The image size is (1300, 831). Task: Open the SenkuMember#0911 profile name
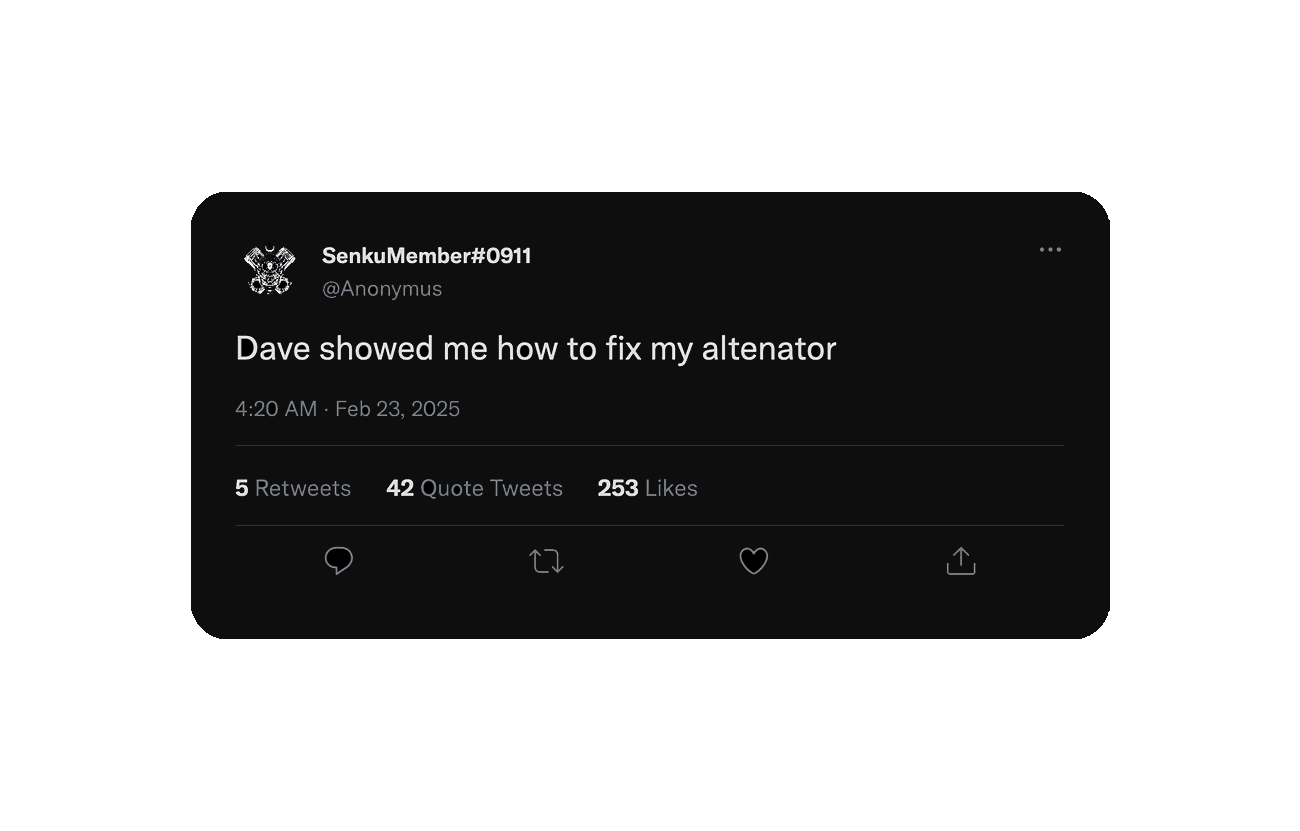point(426,256)
